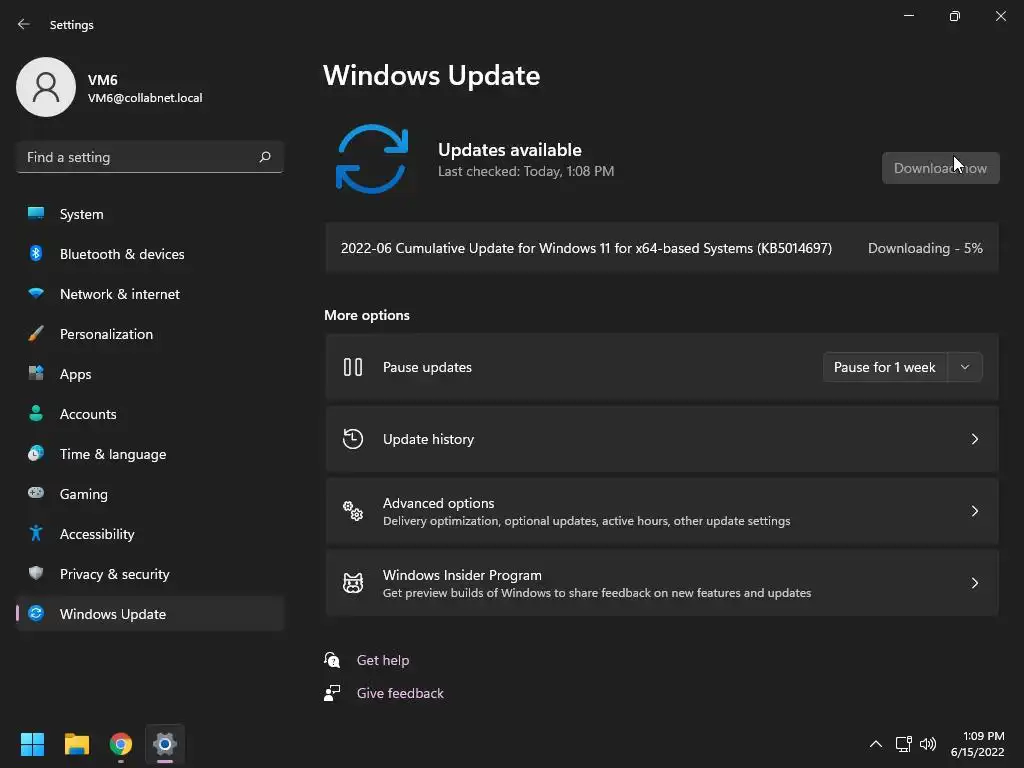
Task: Launch File Explorer from the taskbar
Action: (x=77, y=744)
